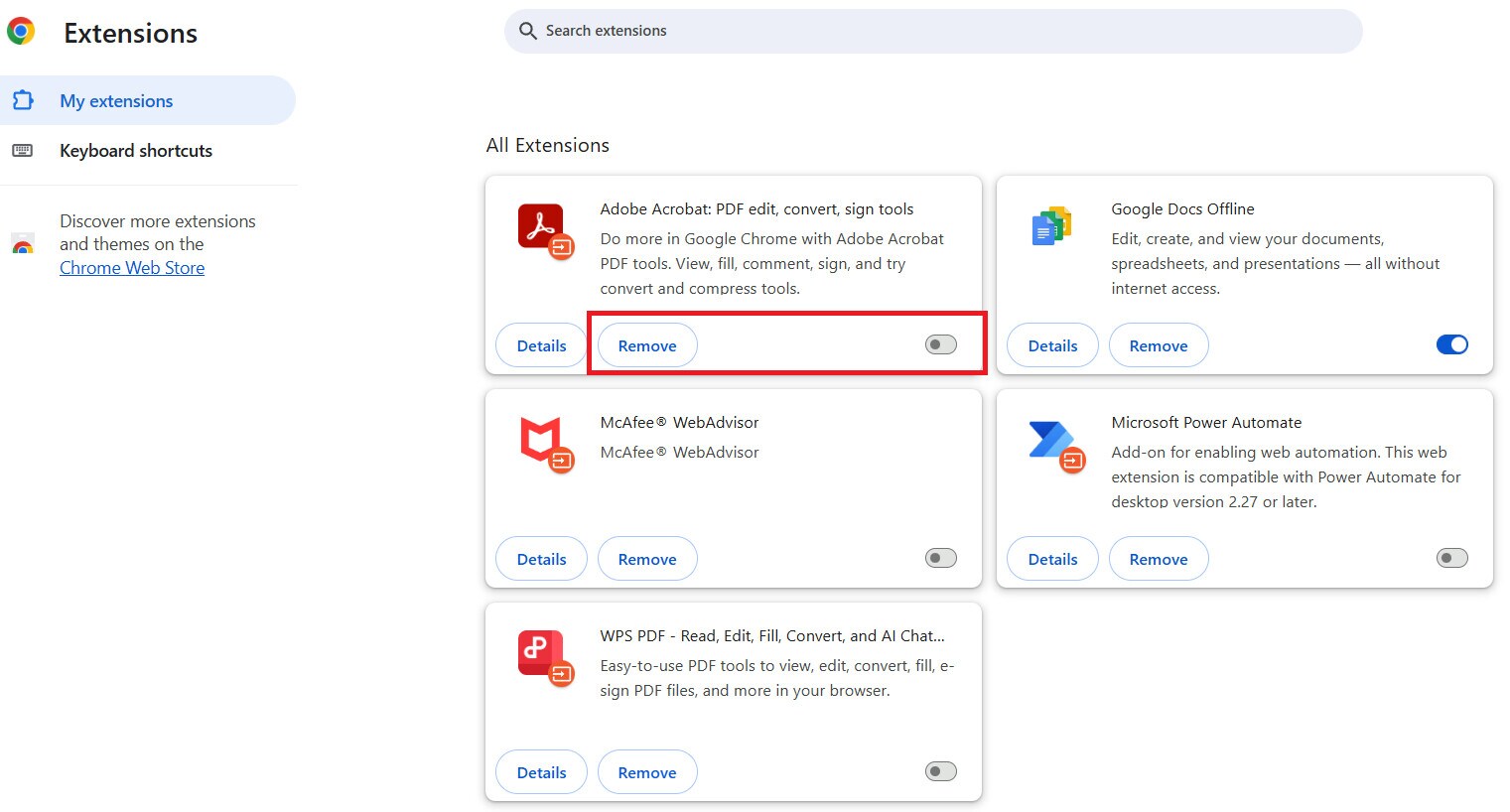This screenshot has width=1510, height=812.
Task: Open Details for Microsoft Power Automate
Action: (1052, 558)
